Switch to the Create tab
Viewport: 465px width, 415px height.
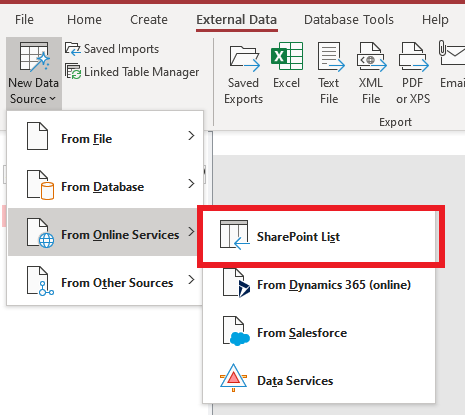coord(149,20)
